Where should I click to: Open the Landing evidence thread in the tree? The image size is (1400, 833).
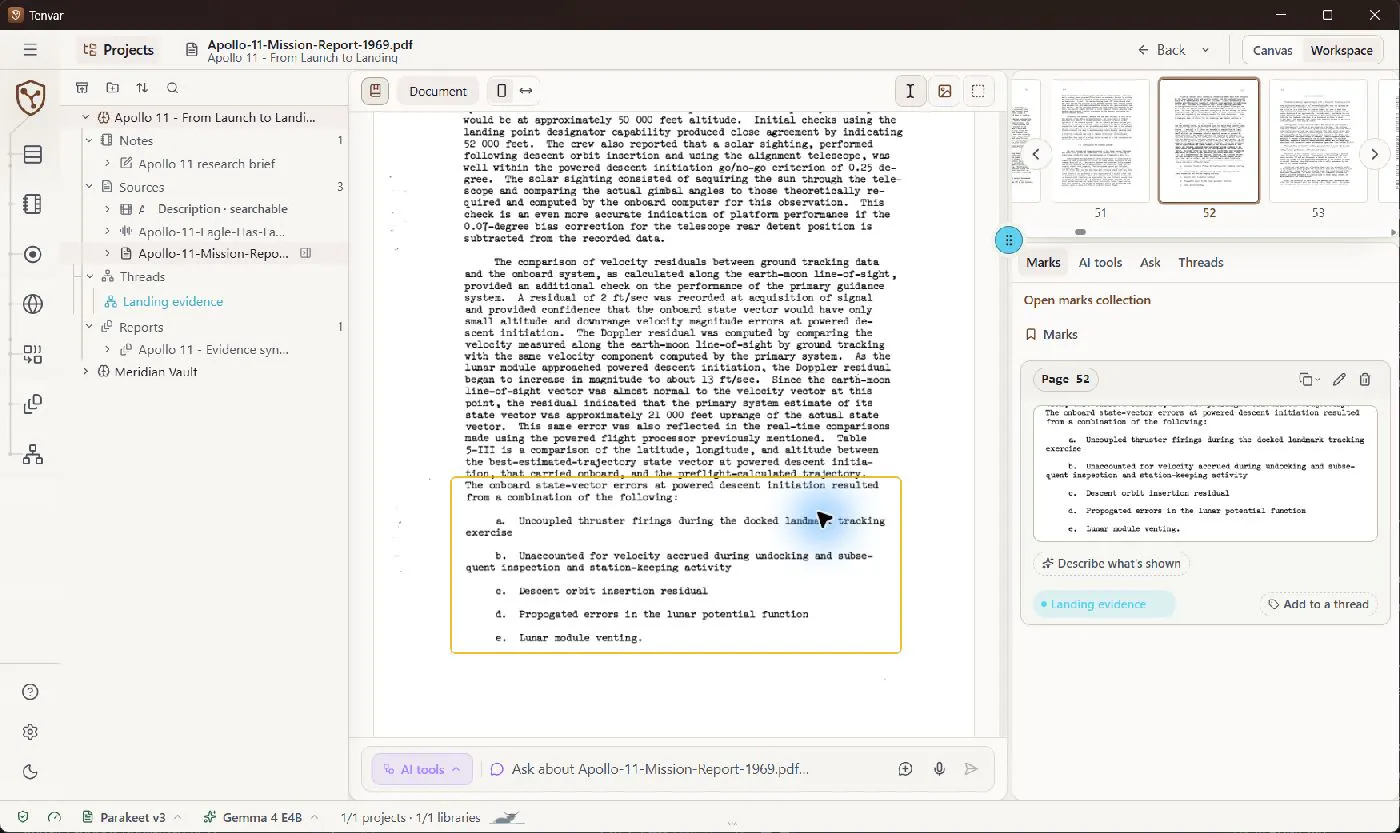[x=173, y=302]
